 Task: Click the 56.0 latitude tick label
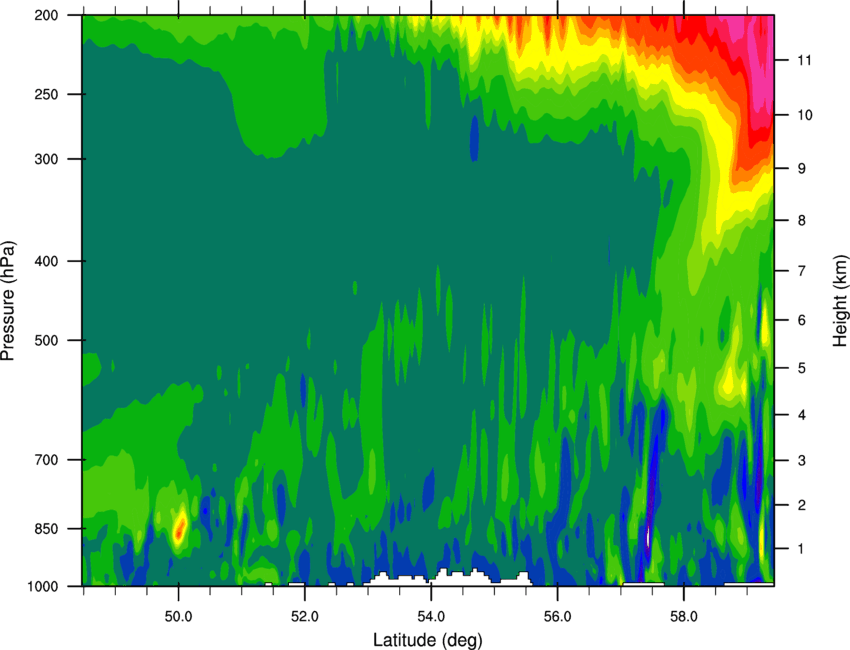(558, 617)
